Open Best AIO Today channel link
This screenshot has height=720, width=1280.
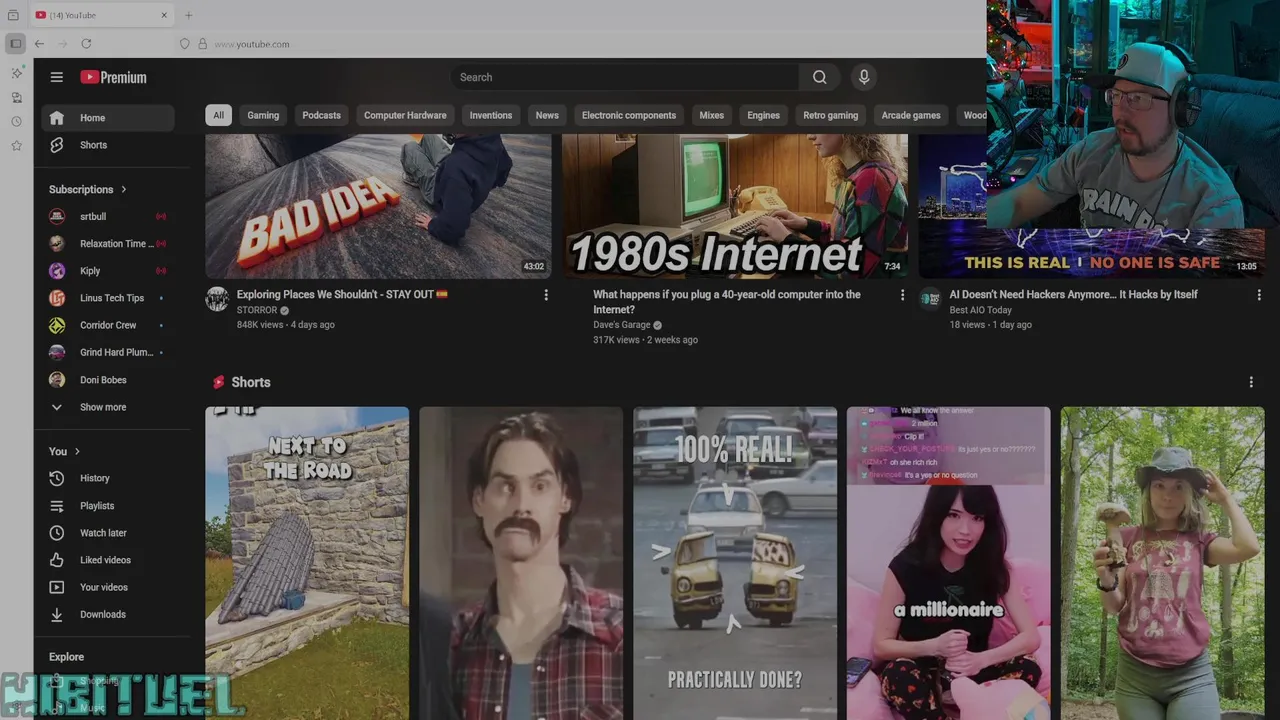click(980, 310)
